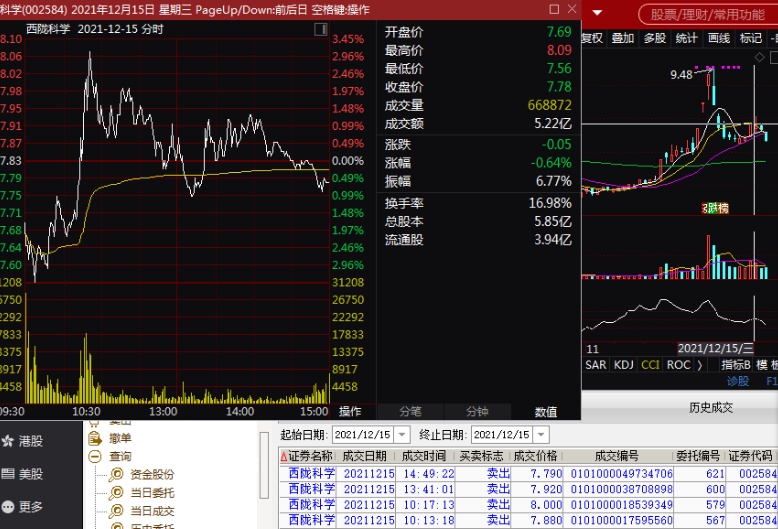Open the 历史成交 panel header
Viewport: 778px width, 529px height.
coord(711,407)
